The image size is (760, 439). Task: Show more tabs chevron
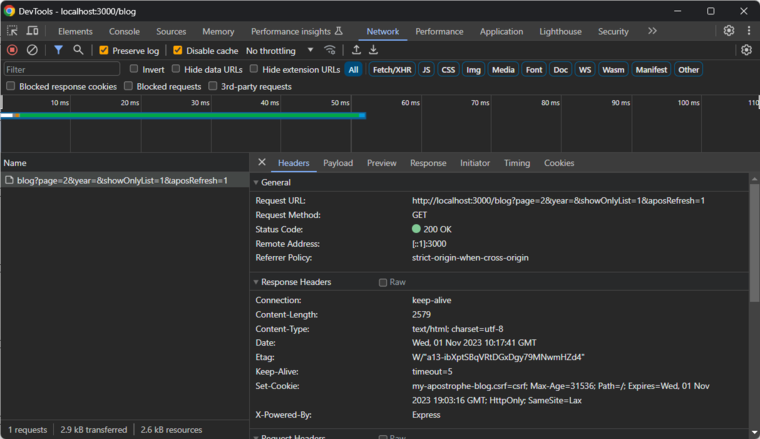pos(652,31)
